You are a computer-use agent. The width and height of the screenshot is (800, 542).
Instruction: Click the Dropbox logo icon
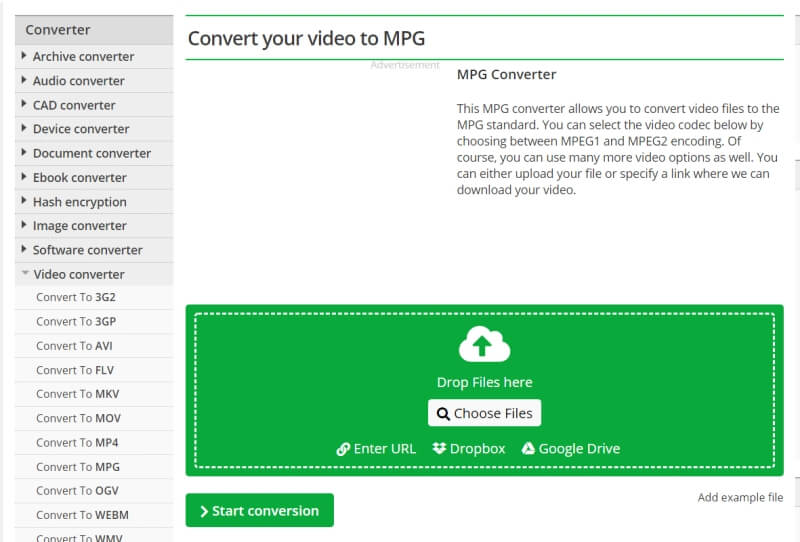[439, 449]
